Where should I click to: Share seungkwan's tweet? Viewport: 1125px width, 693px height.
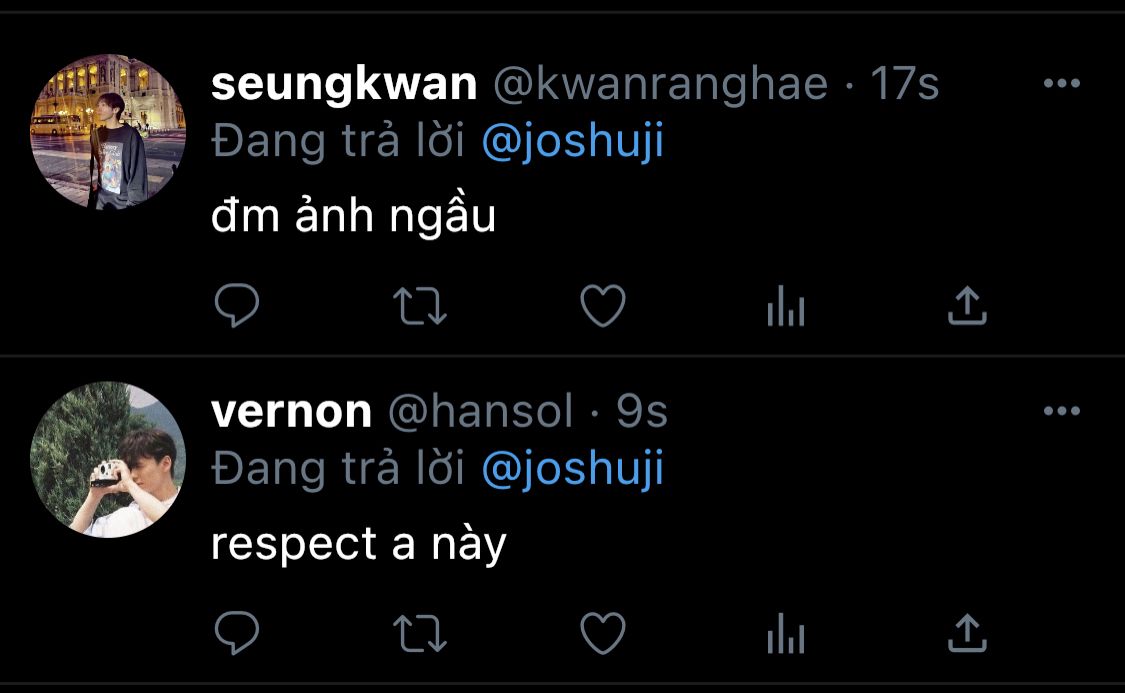tap(967, 306)
